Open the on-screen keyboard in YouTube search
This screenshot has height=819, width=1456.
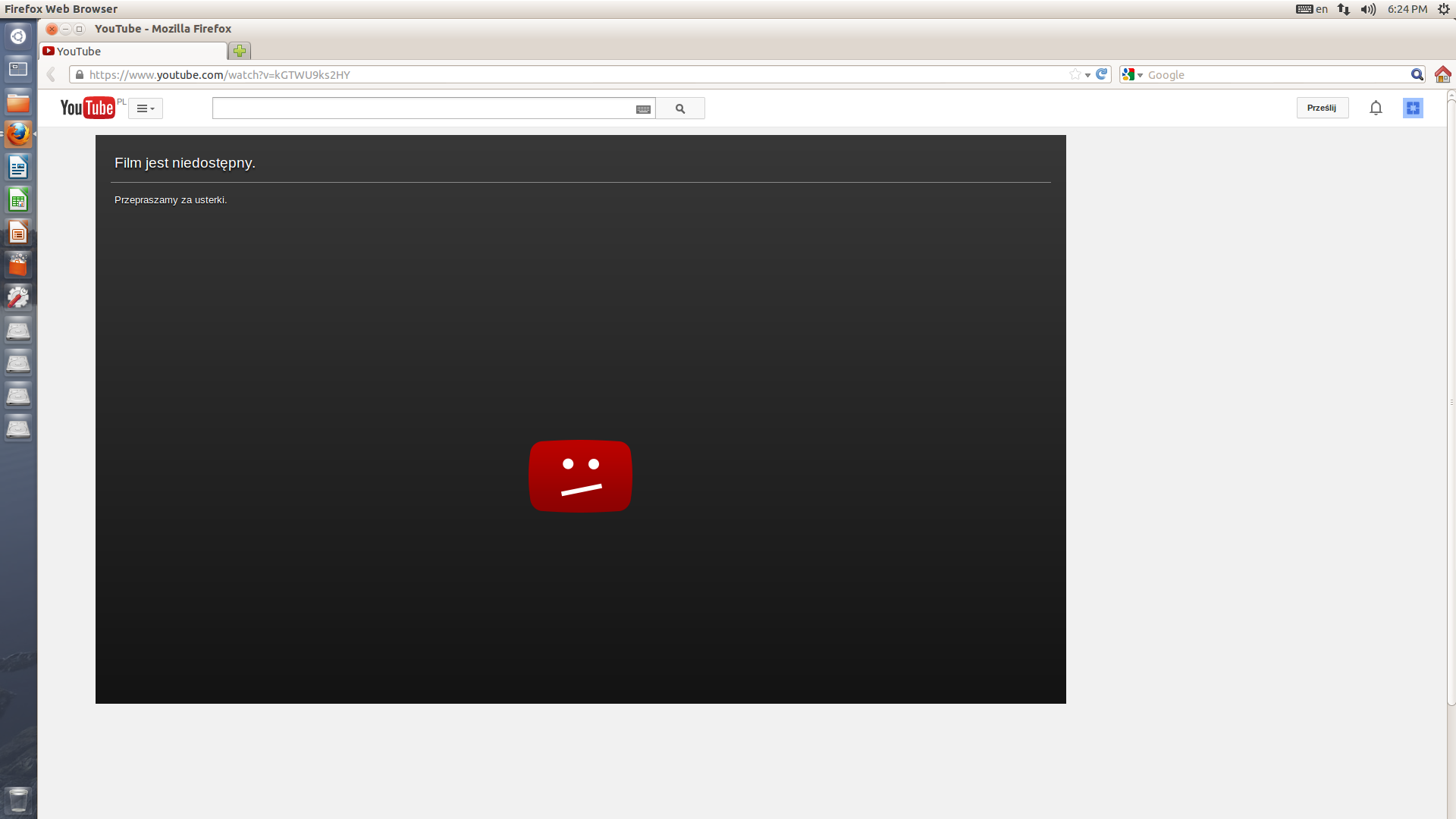tap(643, 109)
